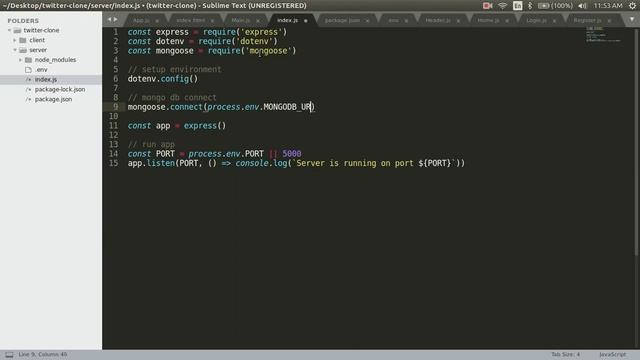Click line number 9 in gutter
The image size is (640, 360).
coord(116,107)
